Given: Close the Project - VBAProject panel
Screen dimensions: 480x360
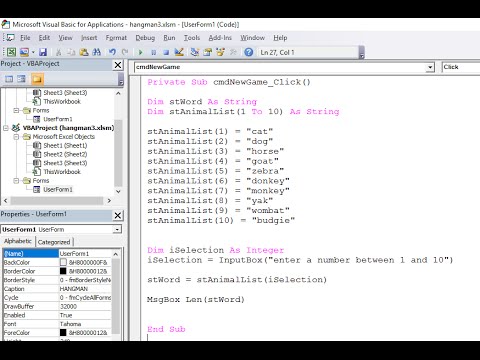Looking at the screenshot, I should tap(118, 65).
